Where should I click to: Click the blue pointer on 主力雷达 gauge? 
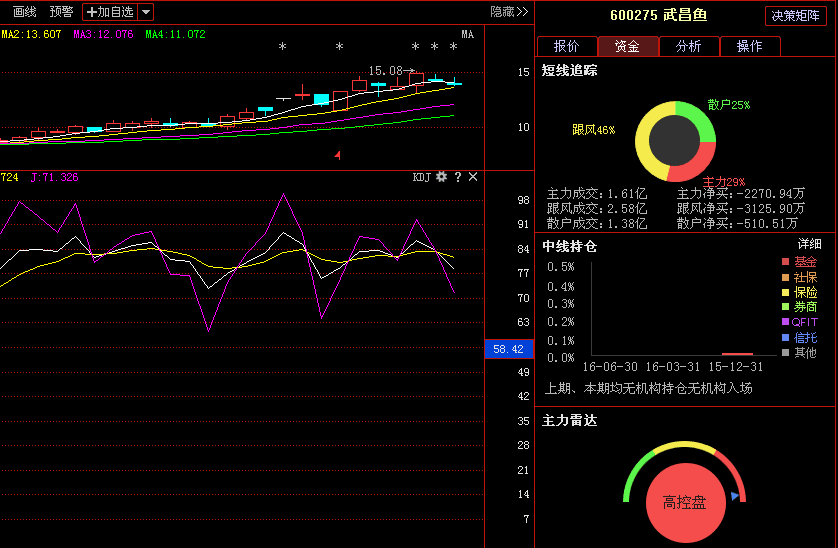tap(735, 496)
